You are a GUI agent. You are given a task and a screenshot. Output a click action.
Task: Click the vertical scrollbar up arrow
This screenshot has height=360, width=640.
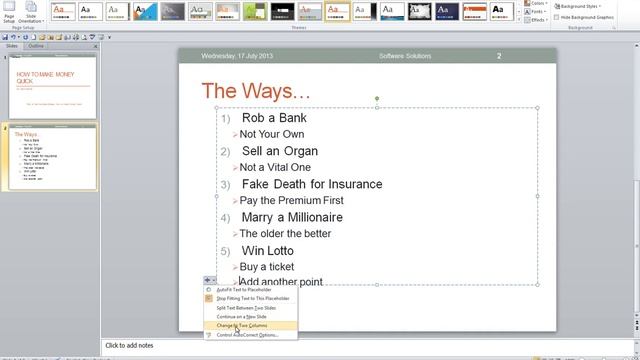637,46
